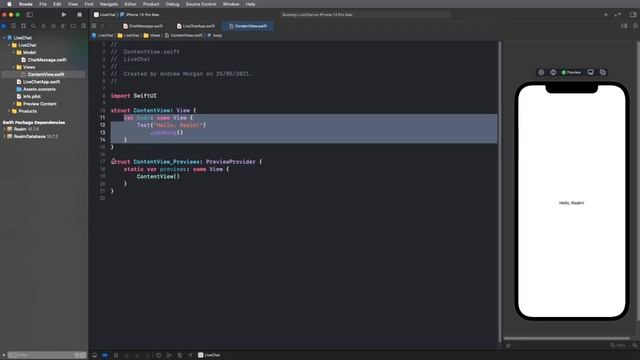The image size is (640, 360).
Task: Open the Source Control menu
Action: tap(201, 4)
